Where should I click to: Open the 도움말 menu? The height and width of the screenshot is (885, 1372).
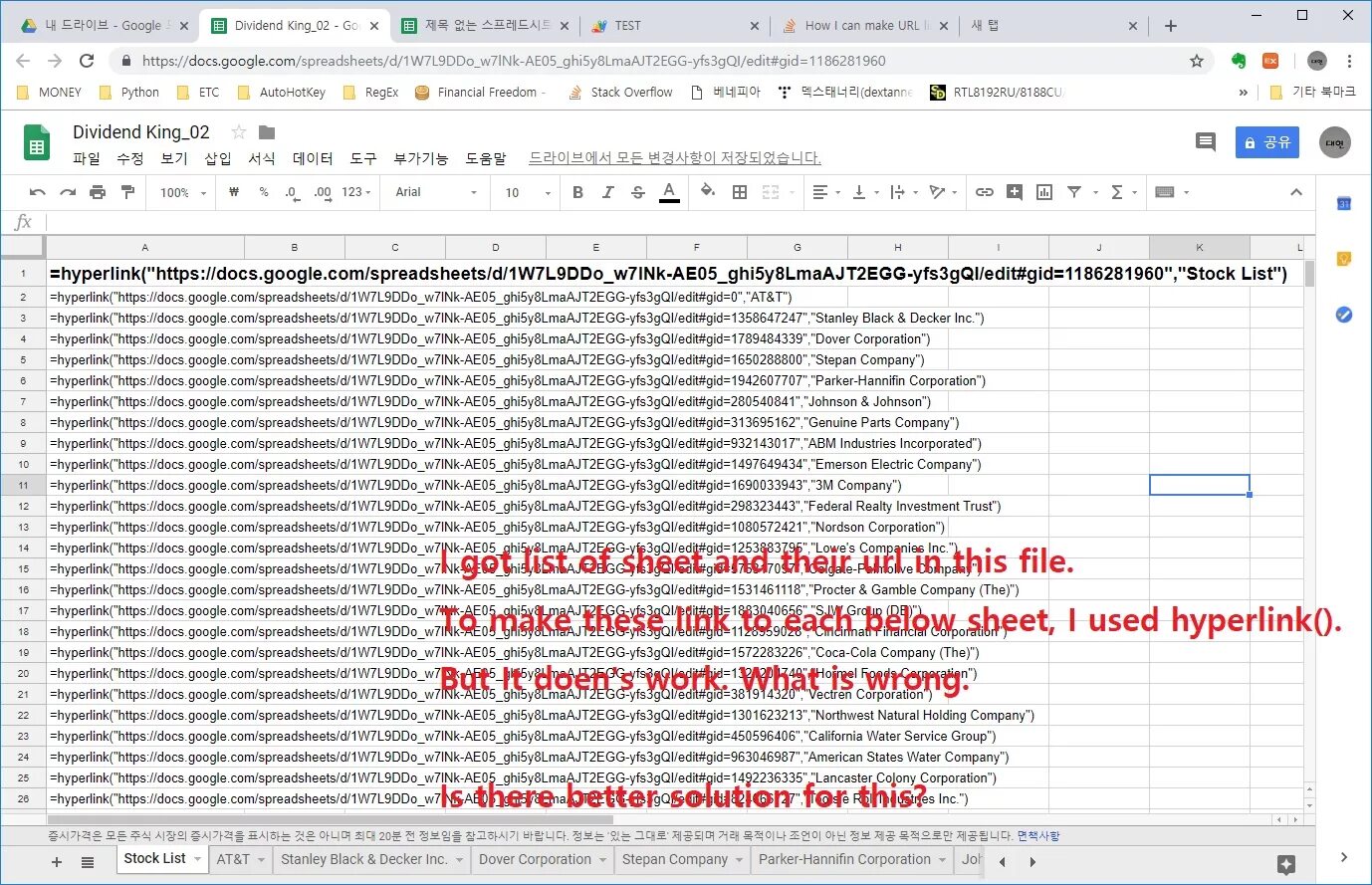tap(486, 158)
